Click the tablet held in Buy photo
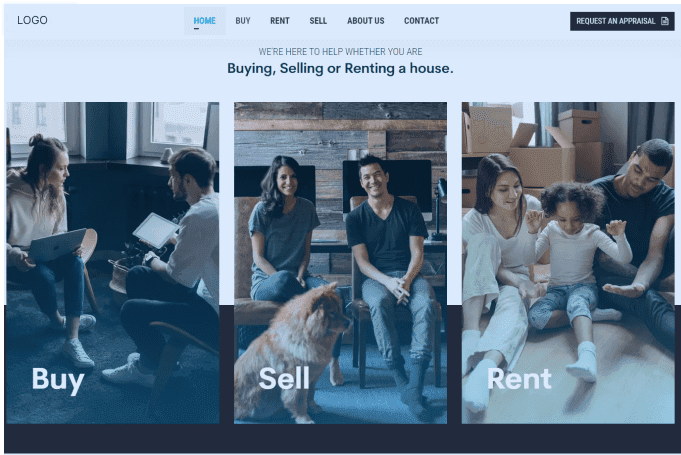The width and height of the screenshot is (681, 455). point(156,230)
